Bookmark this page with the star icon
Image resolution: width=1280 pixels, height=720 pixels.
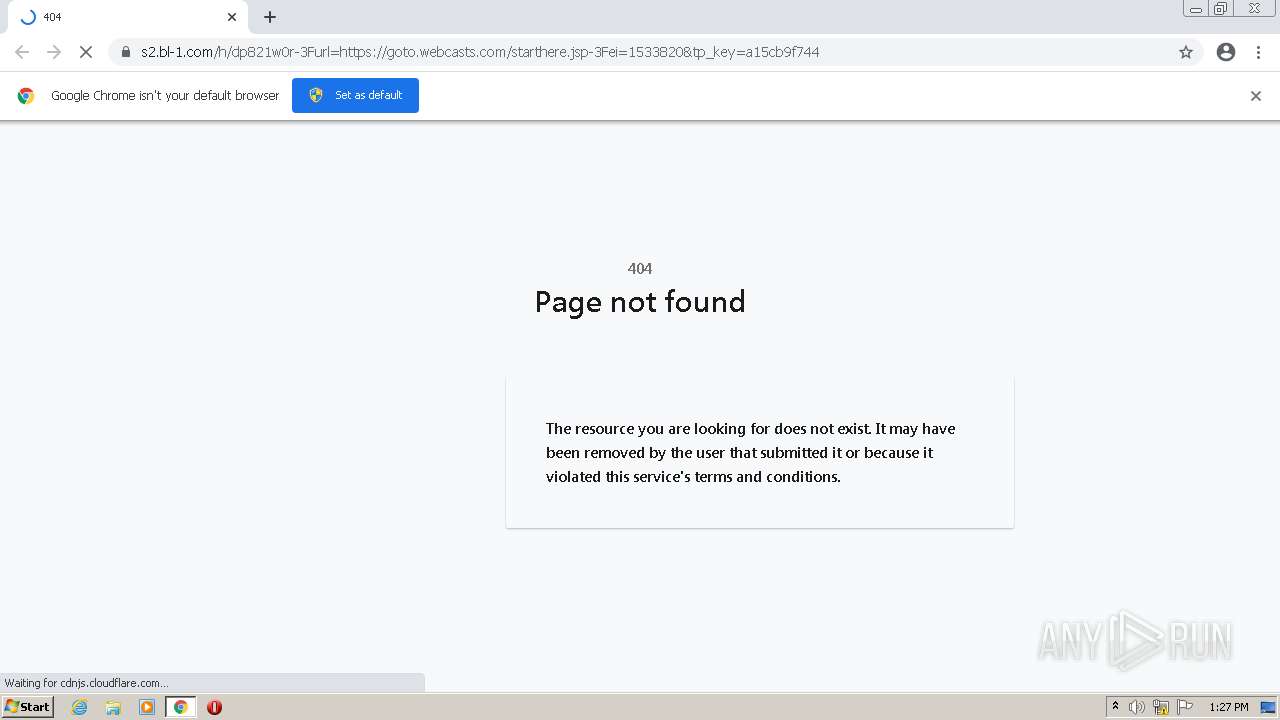[x=1186, y=52]
